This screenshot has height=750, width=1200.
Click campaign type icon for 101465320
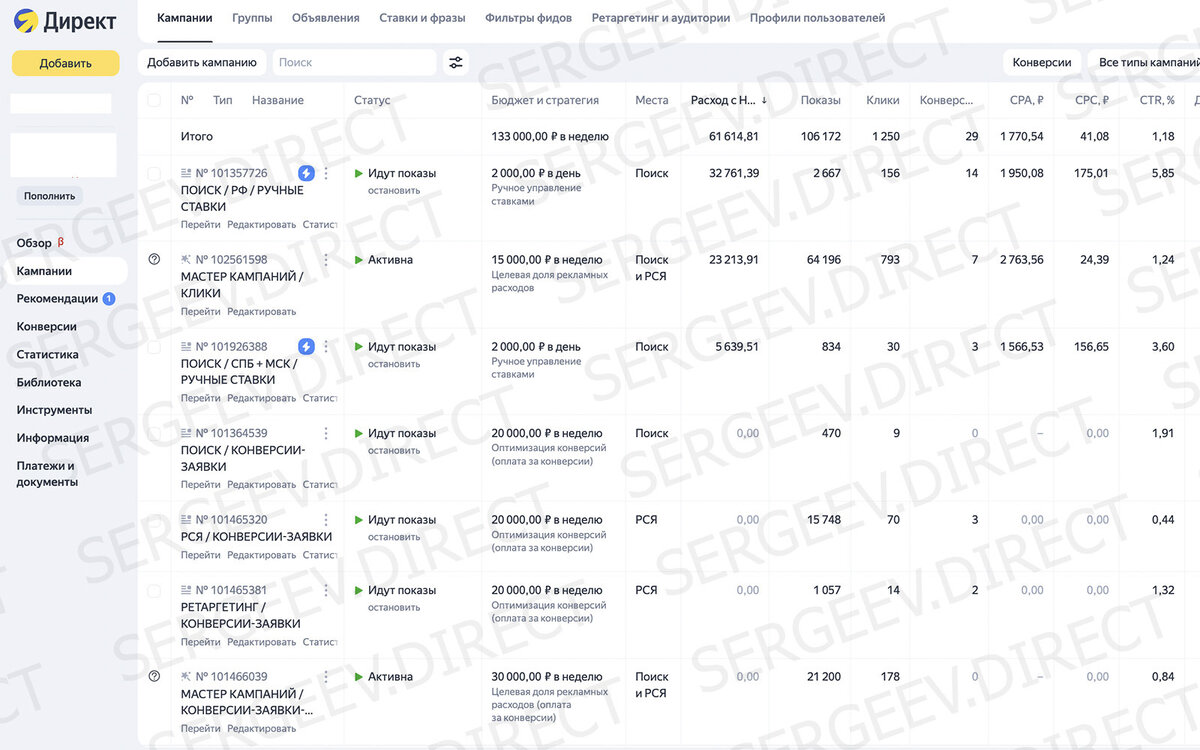click(x=186, y=520)
